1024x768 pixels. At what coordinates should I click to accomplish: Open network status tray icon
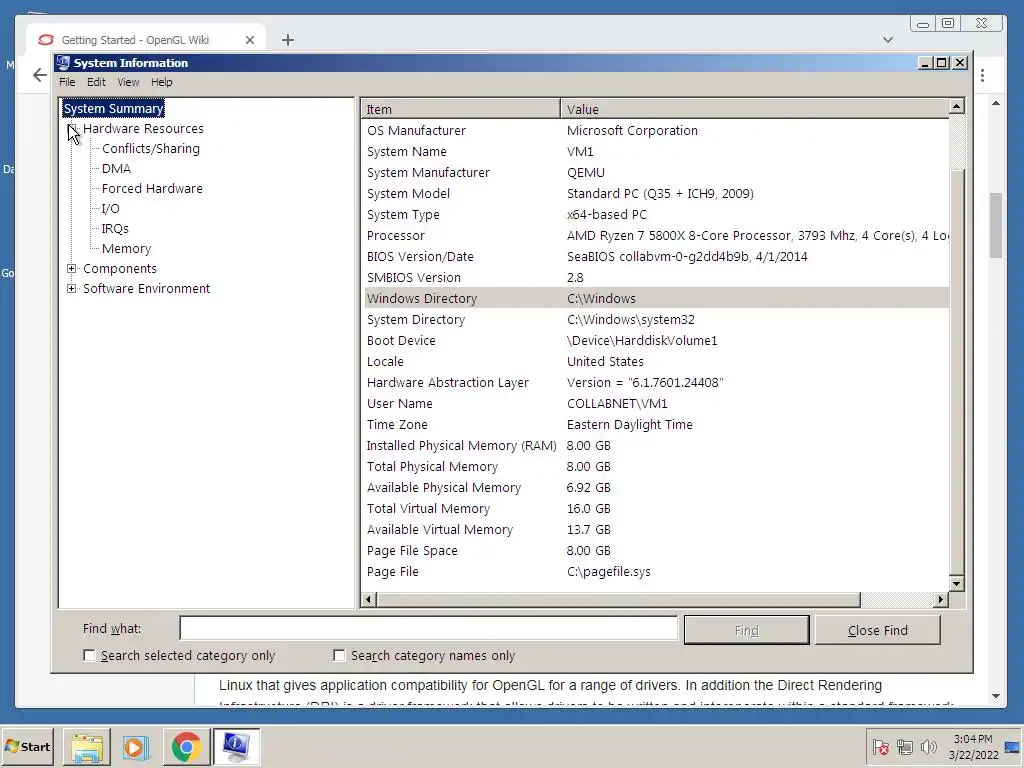click(x=904, y=746)
